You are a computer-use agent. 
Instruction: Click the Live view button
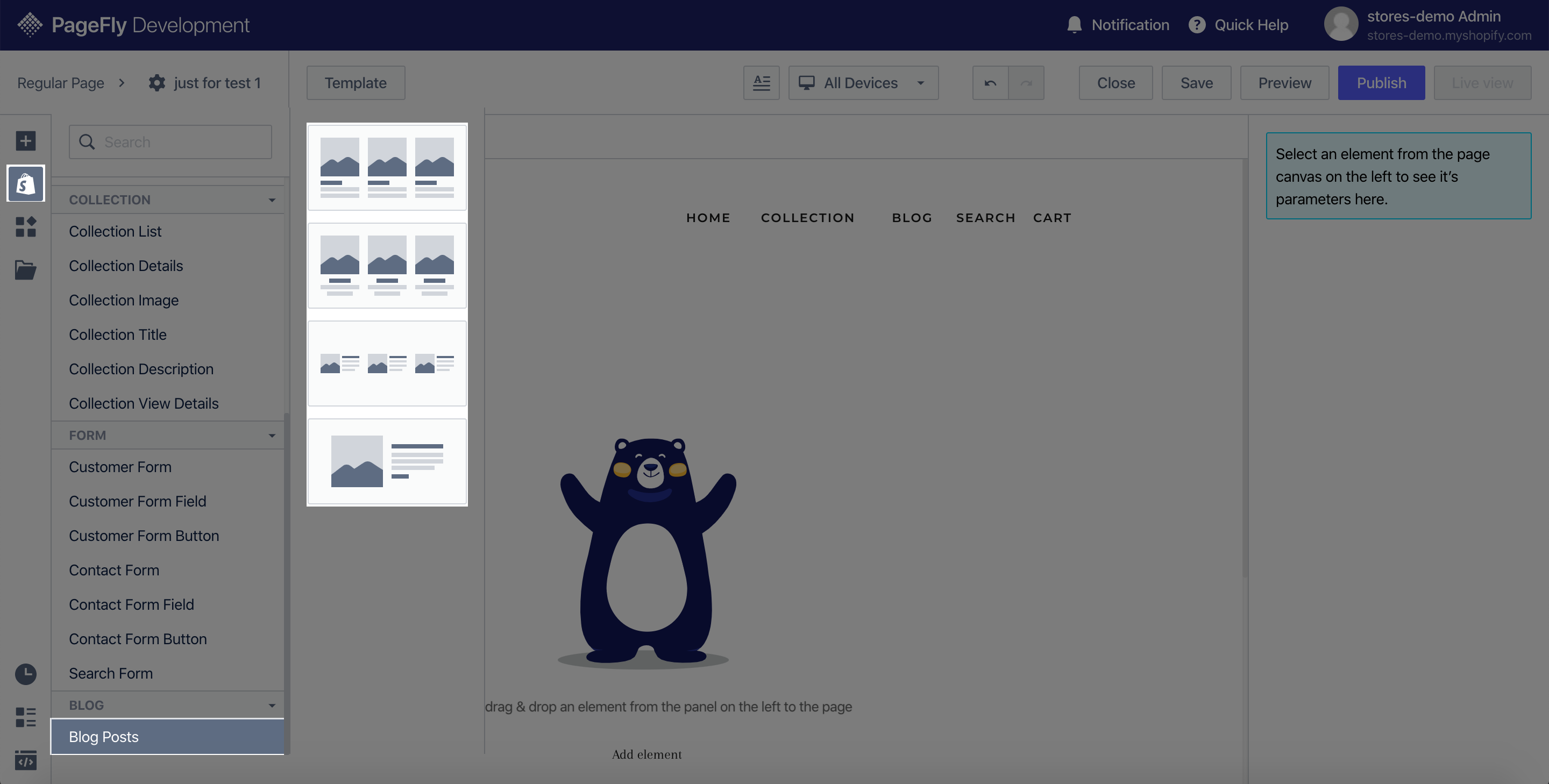click(1482, 83)
